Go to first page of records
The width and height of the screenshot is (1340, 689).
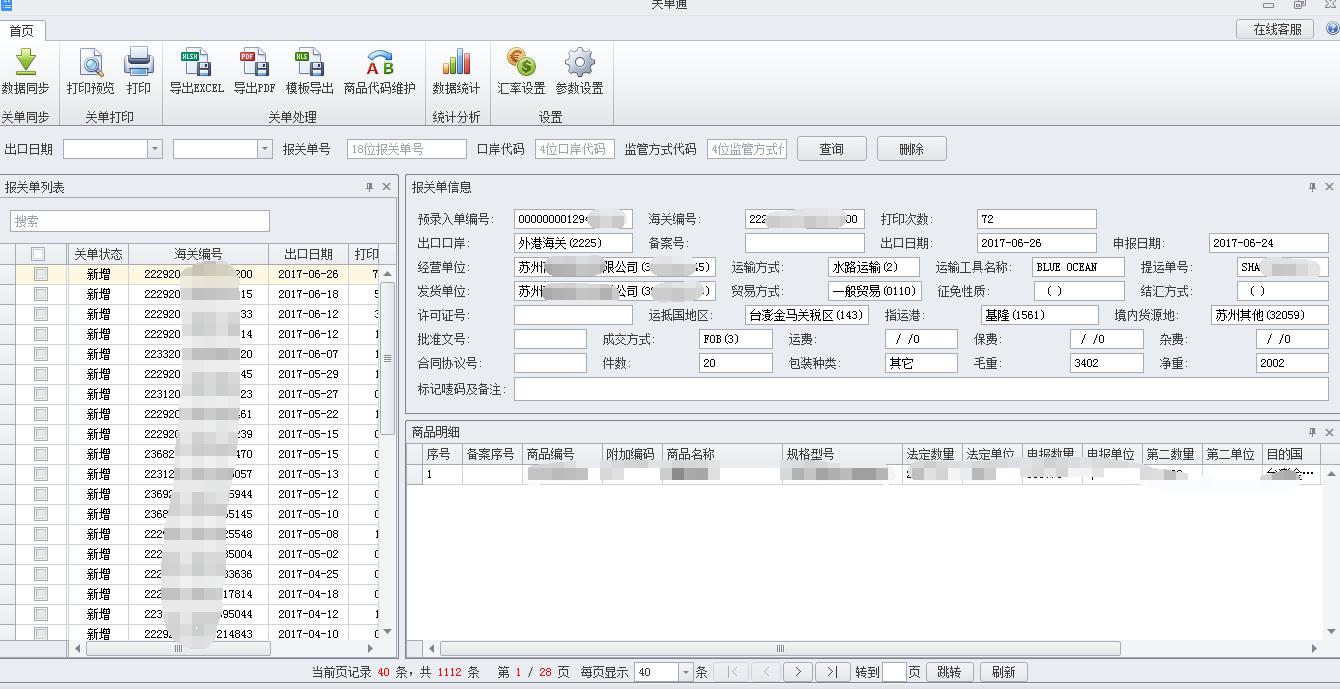click(733, 672)
